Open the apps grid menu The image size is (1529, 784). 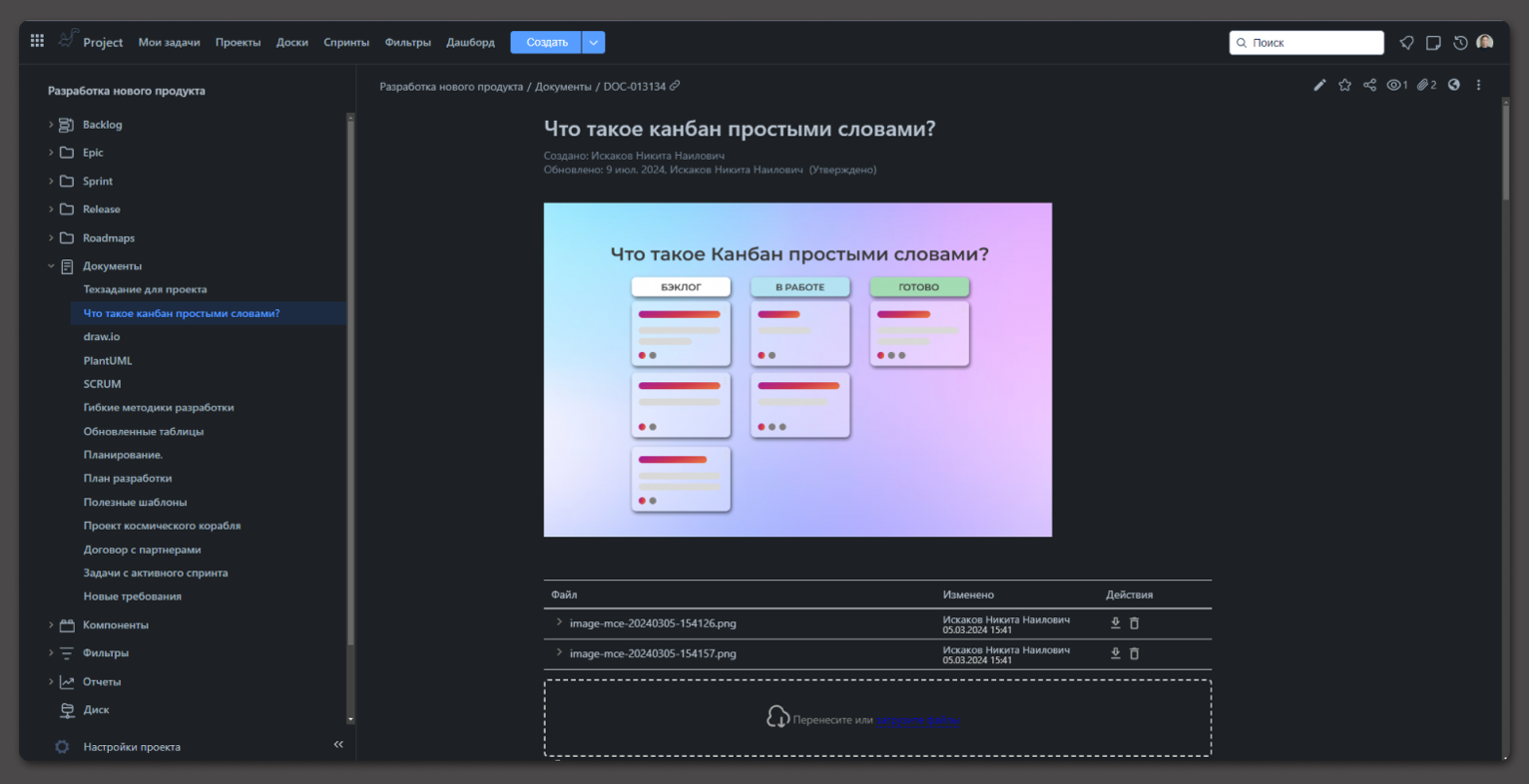click(x=37, y=41)
